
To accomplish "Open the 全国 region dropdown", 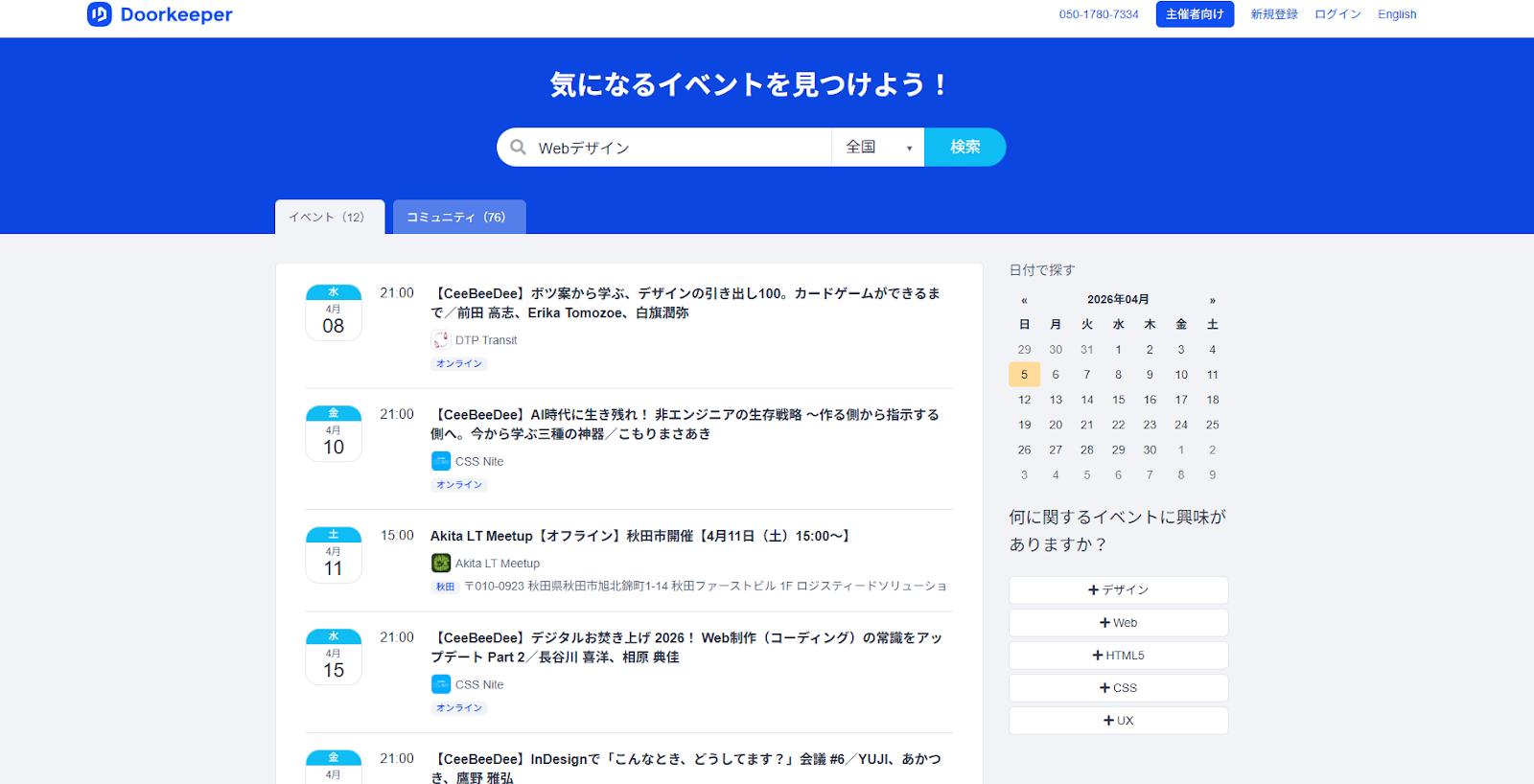I will click(x=877, y=148).
